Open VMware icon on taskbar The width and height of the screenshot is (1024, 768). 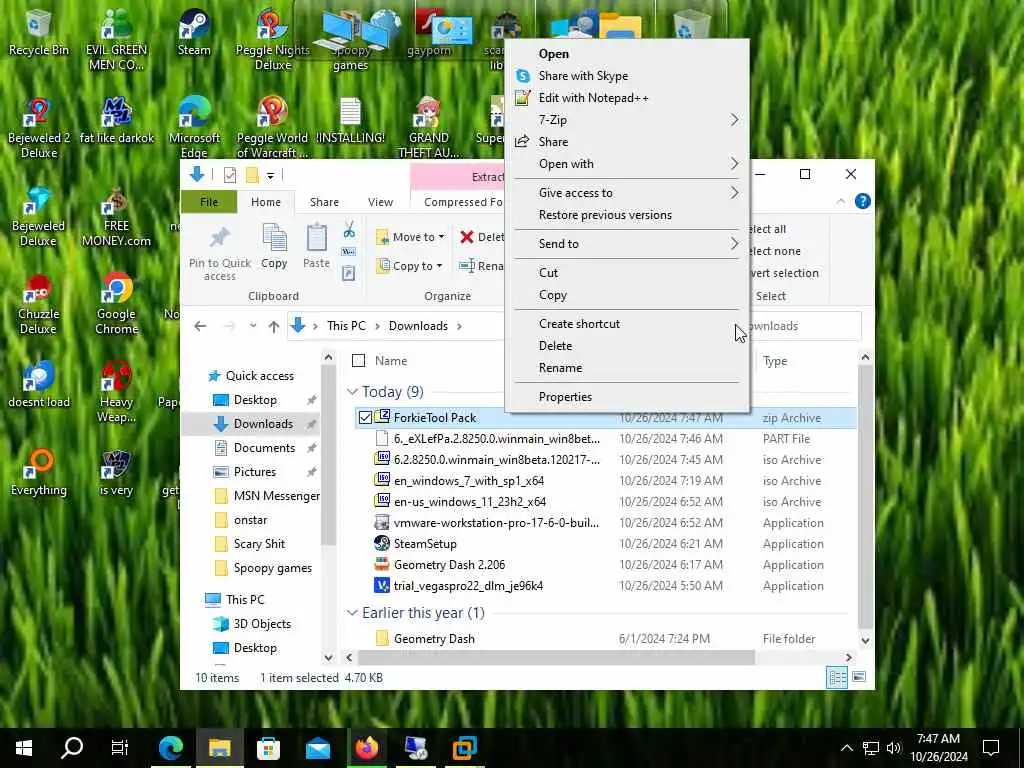[464, 748]
